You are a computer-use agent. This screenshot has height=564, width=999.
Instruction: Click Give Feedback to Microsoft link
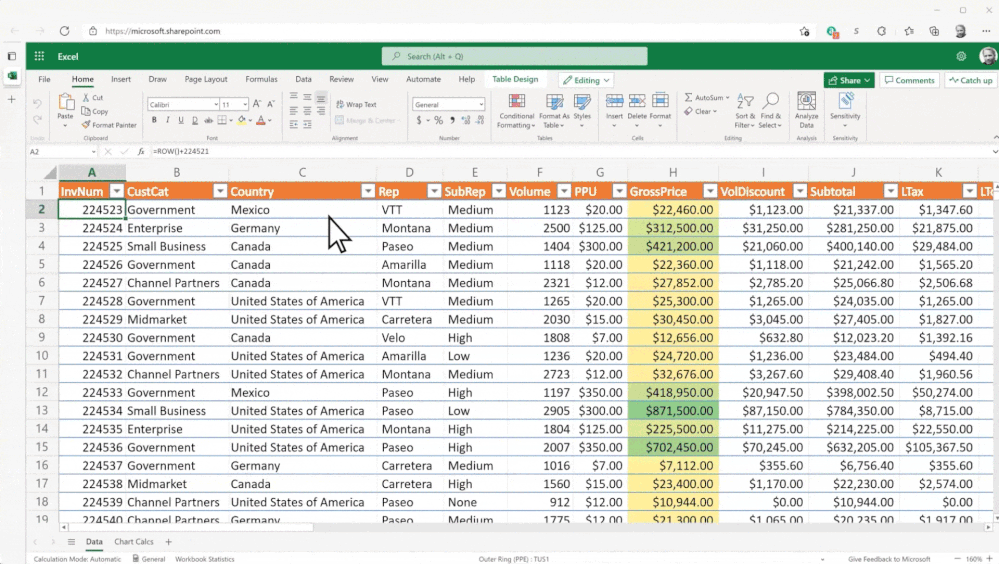889,559
